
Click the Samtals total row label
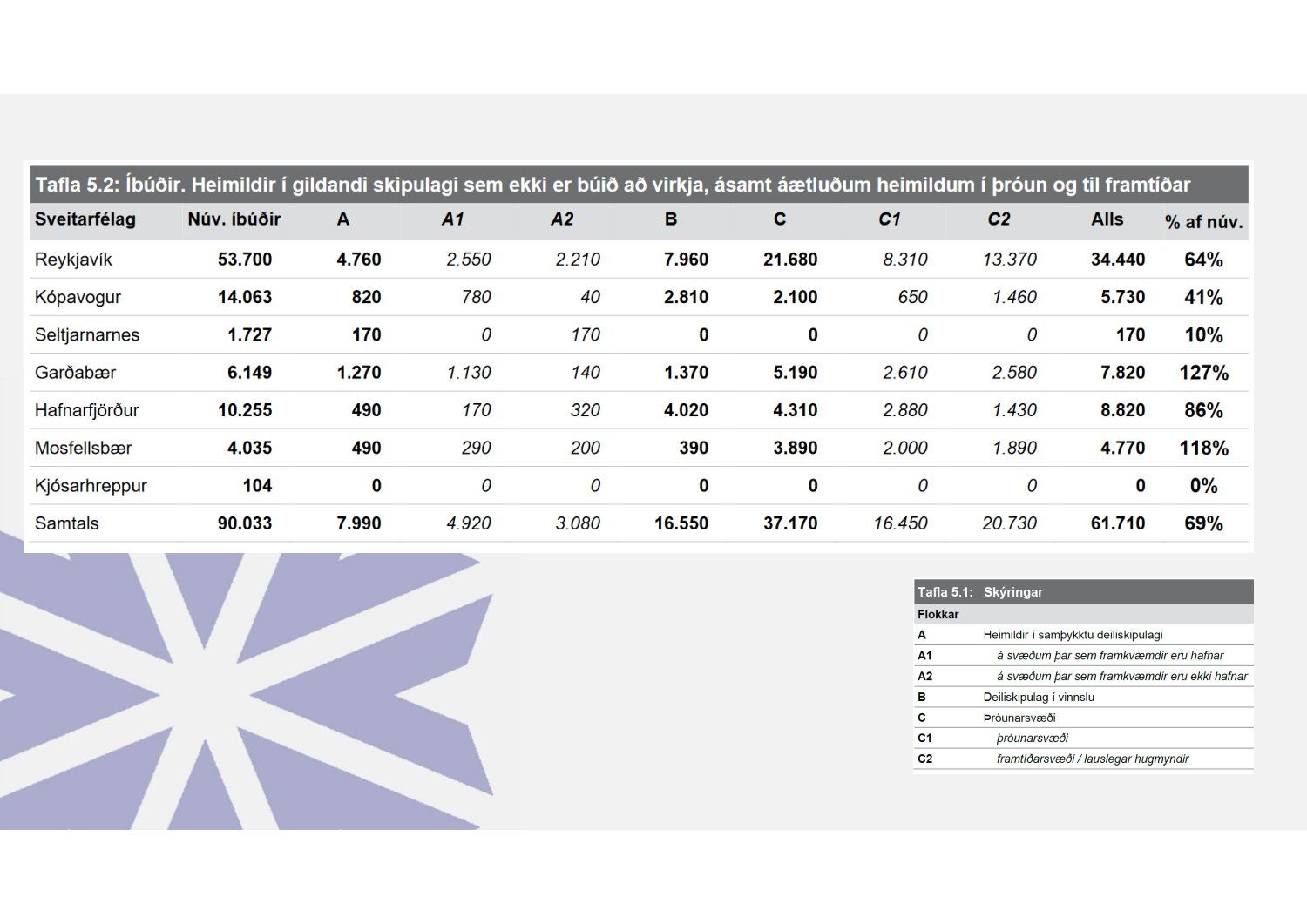[67, 523]
